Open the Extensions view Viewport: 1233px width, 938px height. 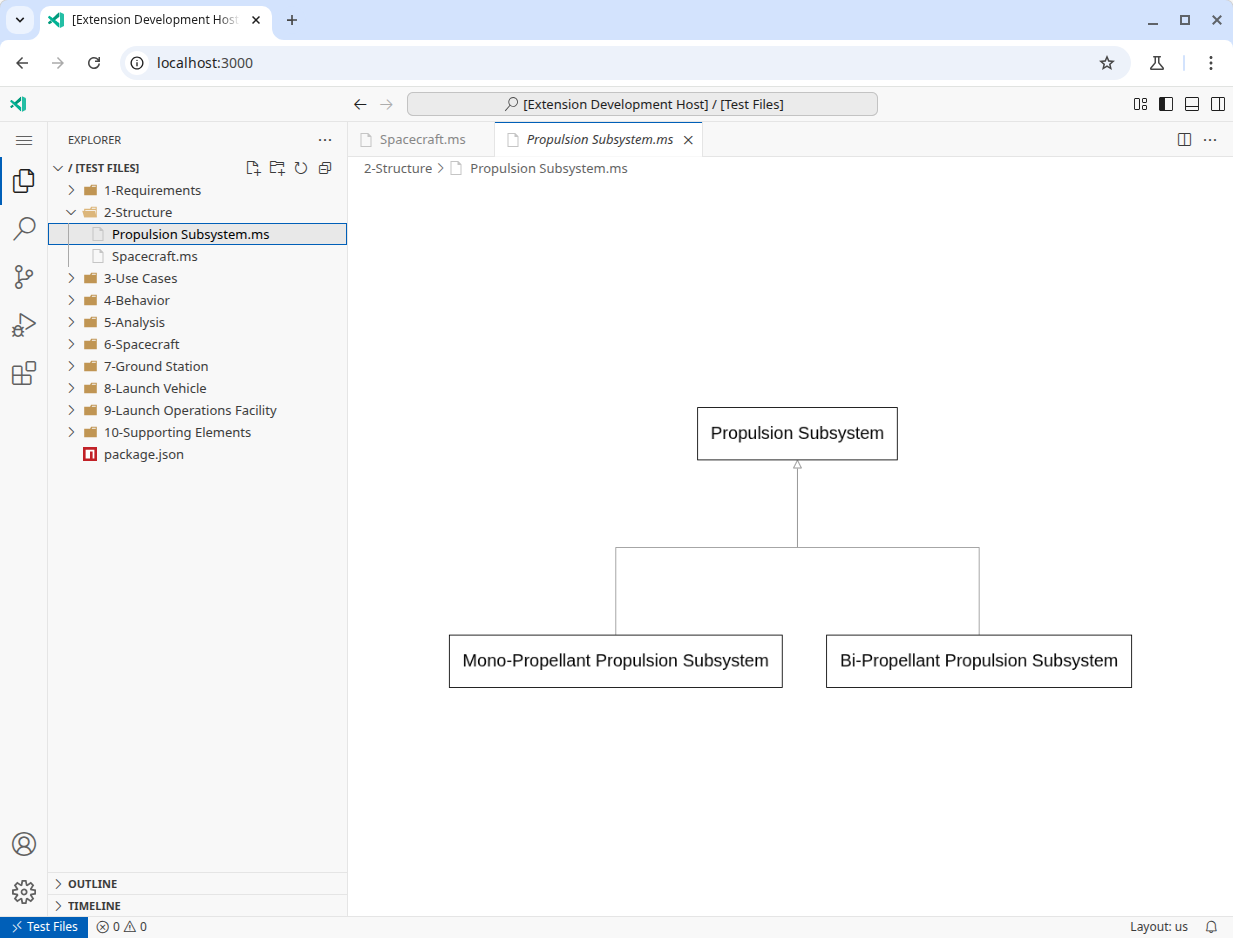[24, 374]
